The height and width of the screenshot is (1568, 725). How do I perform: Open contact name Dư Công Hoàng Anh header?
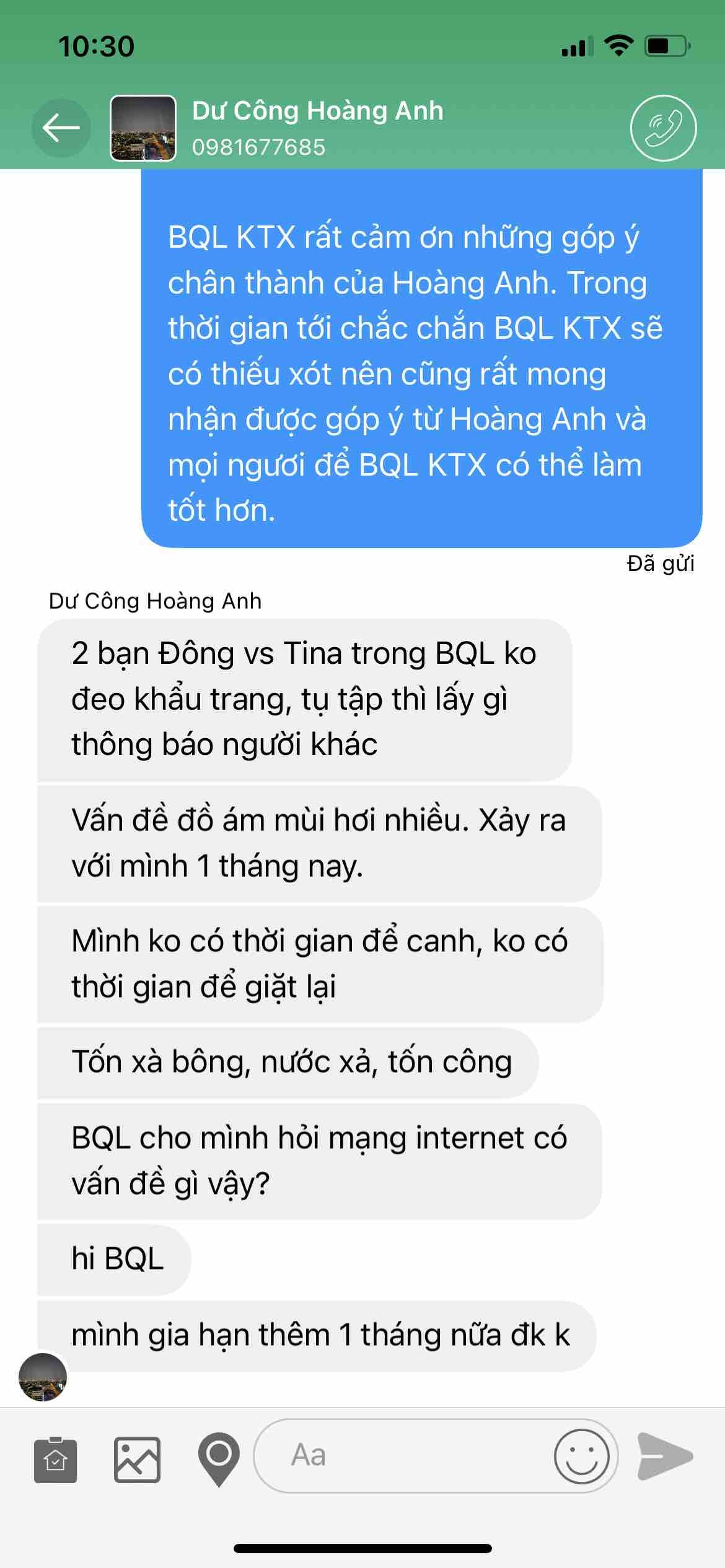click(x=318, y=111)
